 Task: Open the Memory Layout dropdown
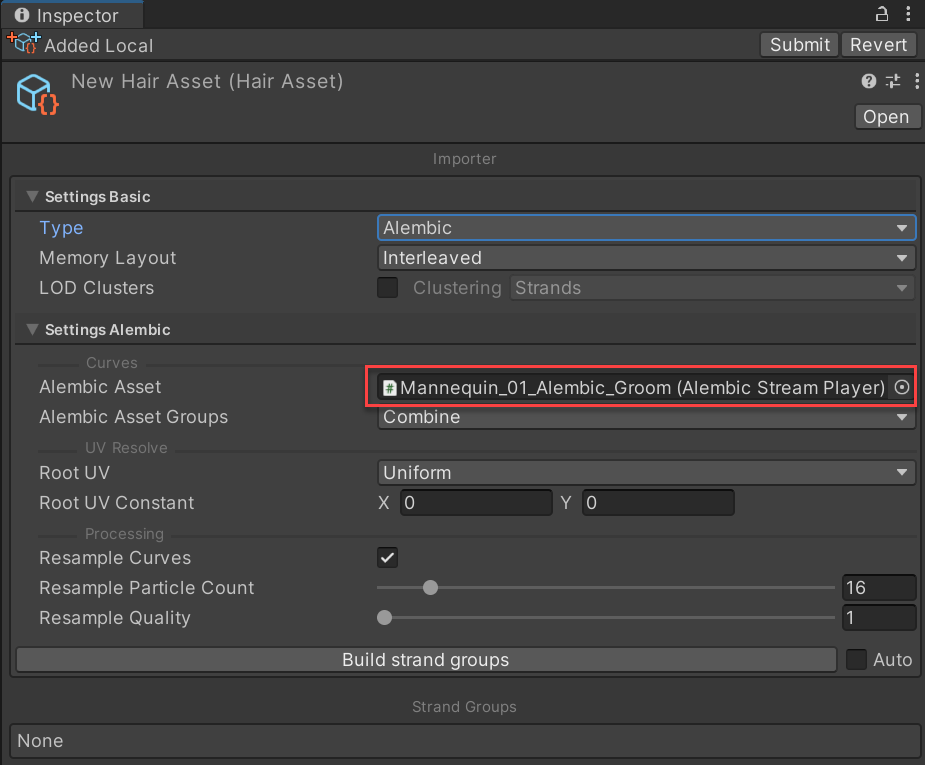[x=646, y=258]
